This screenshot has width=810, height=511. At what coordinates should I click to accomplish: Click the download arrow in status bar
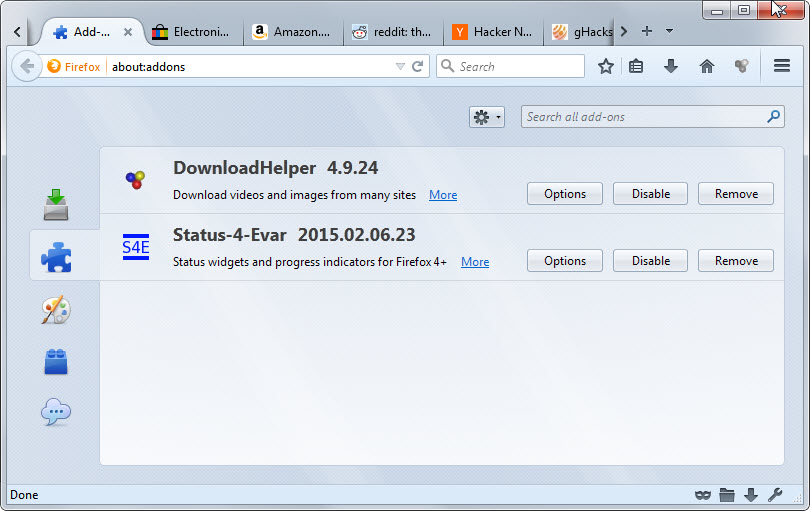(x=751, y=495)
